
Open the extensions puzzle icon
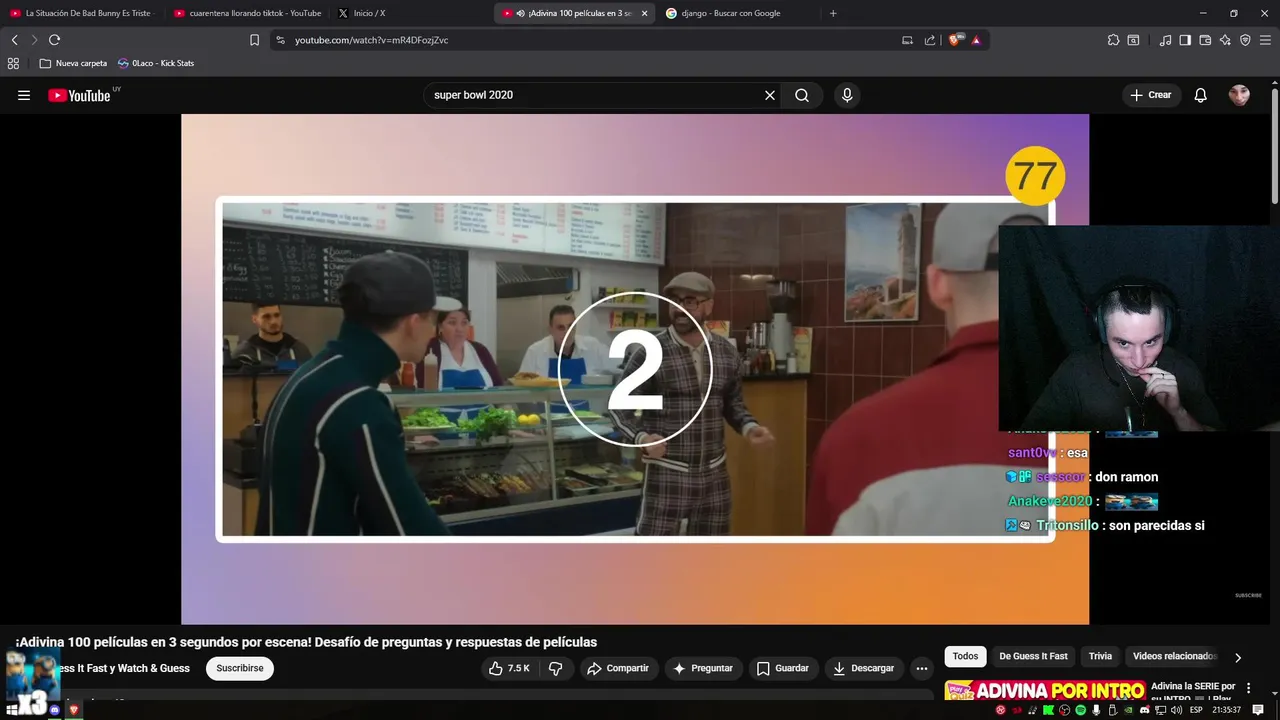(1113, 40)
